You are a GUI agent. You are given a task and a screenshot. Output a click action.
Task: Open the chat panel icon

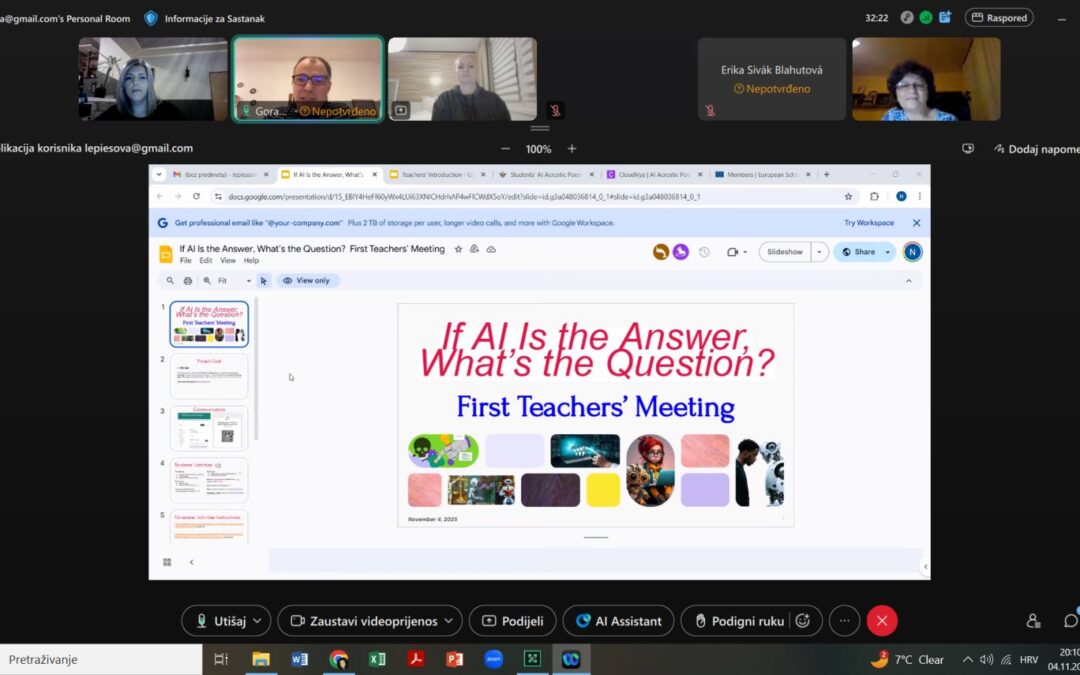coord(1070,620)
